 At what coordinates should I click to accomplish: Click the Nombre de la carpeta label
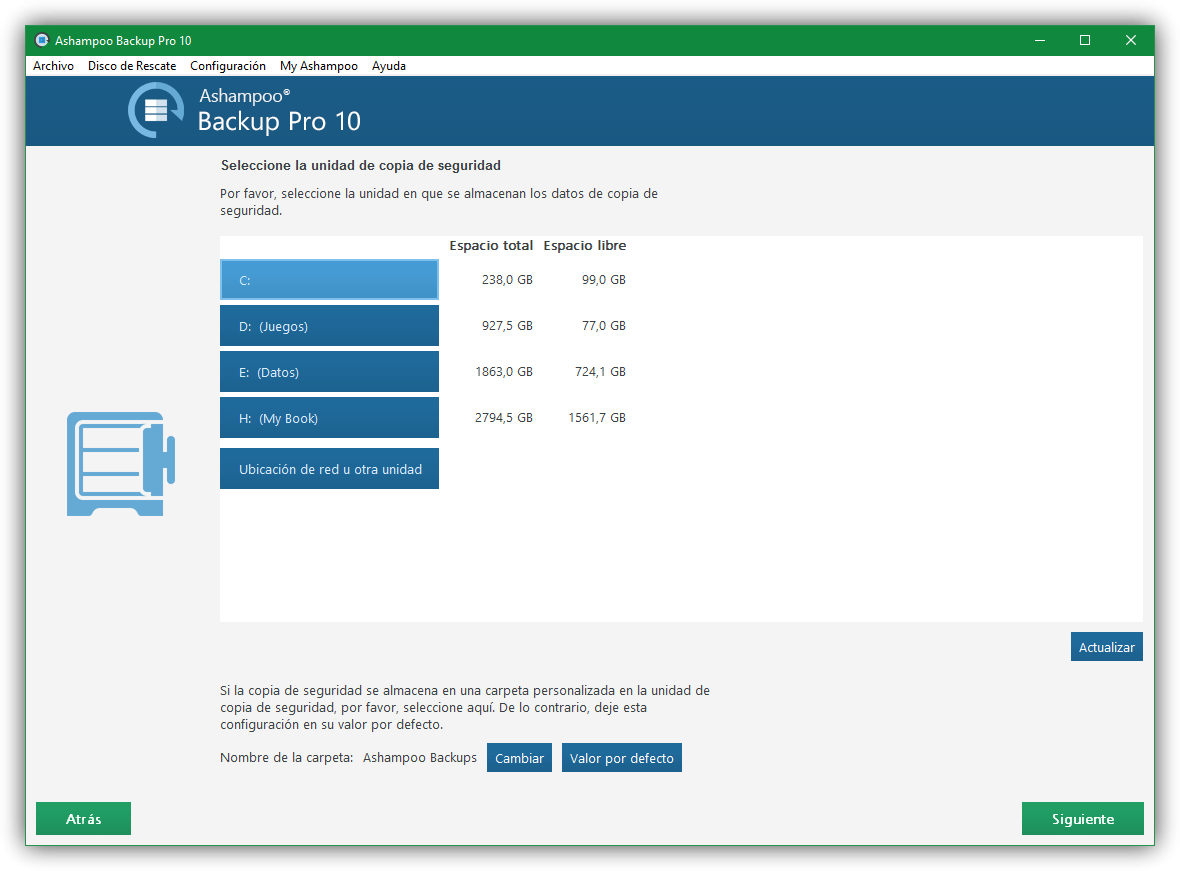[286, 757]
